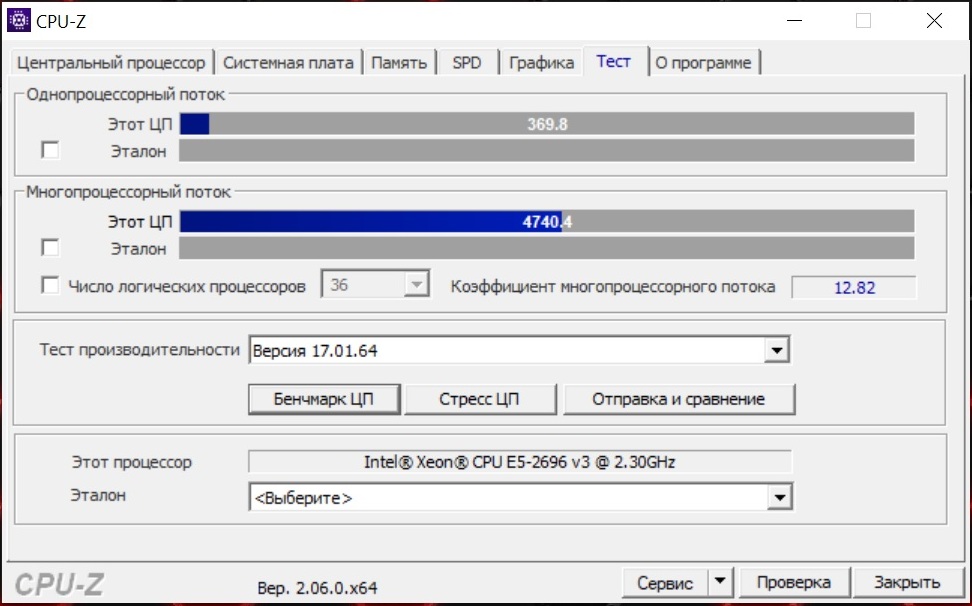Expand the Сервис dropdown arrow
This screenshot has width=972, height=606.
point(720,582)
